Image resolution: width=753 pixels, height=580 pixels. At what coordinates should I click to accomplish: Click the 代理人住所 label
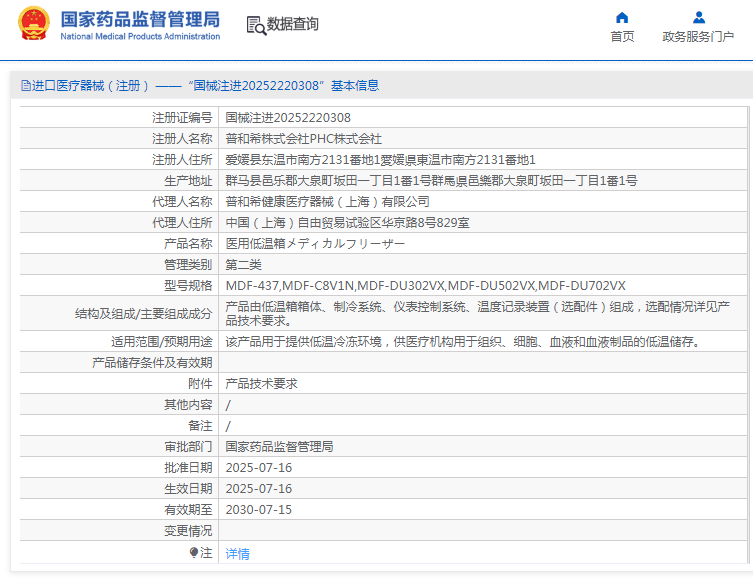pos(182,223)
